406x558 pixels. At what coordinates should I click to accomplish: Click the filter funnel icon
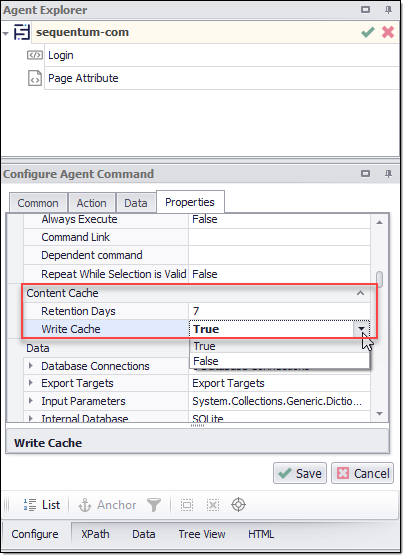click(154, 505)
